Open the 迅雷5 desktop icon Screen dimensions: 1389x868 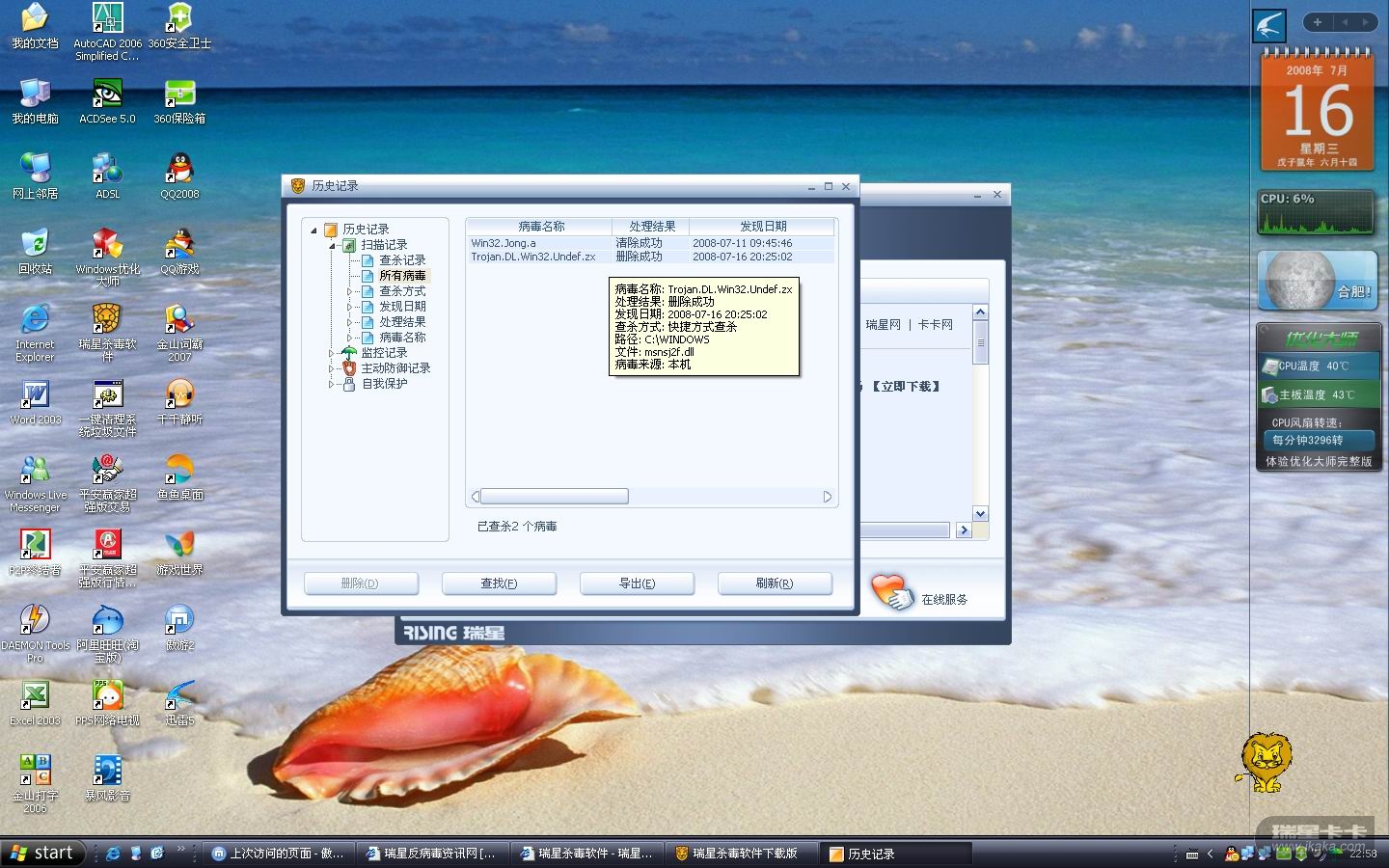(x=179, y=696)
